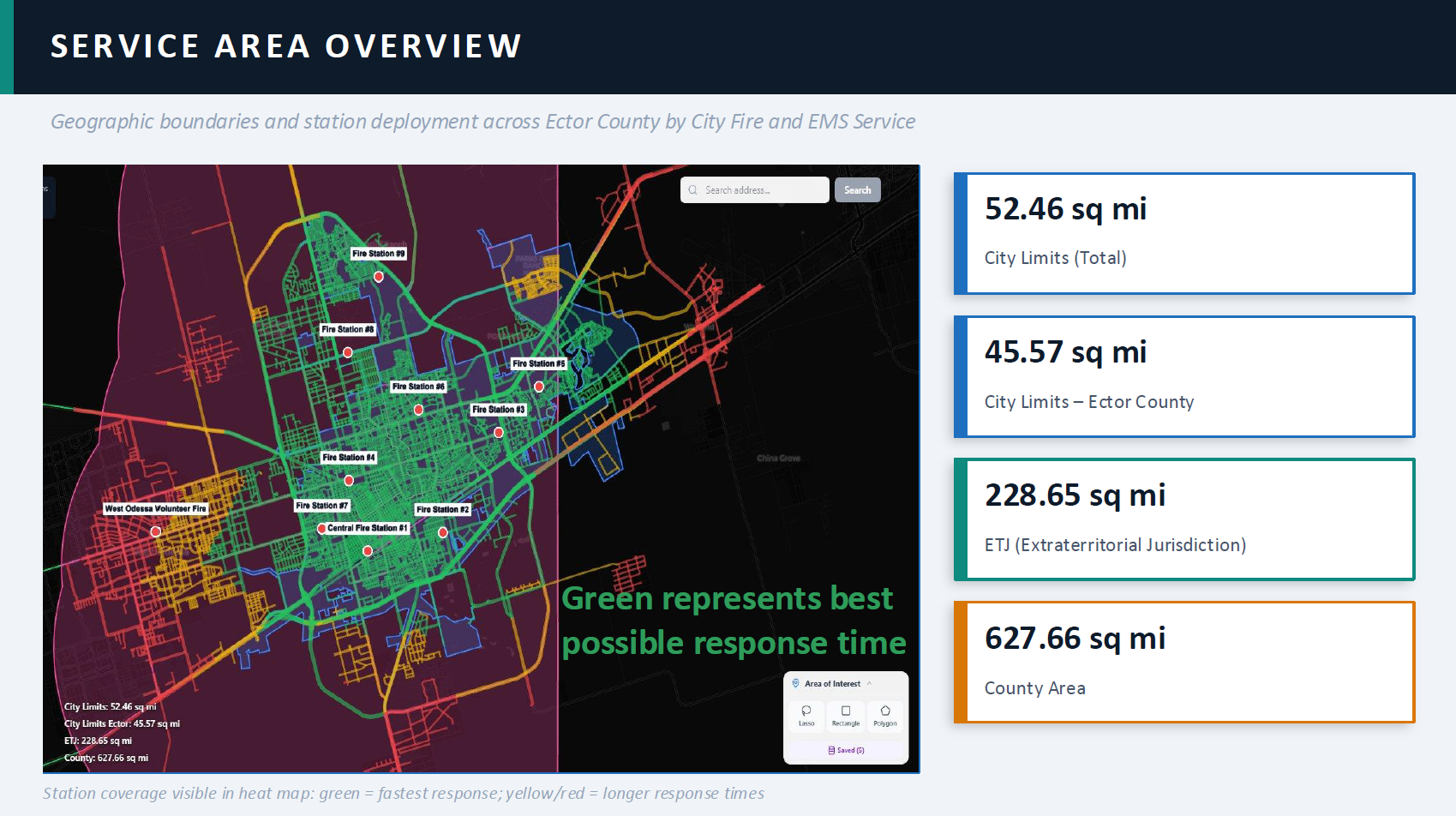
Task: Focus the Search address input field
Action: [755, 190]
